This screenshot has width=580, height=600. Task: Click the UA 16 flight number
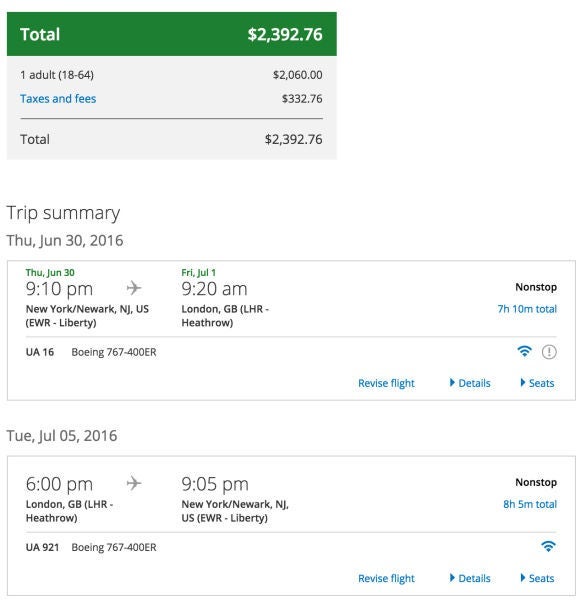[x=40, y=352]
